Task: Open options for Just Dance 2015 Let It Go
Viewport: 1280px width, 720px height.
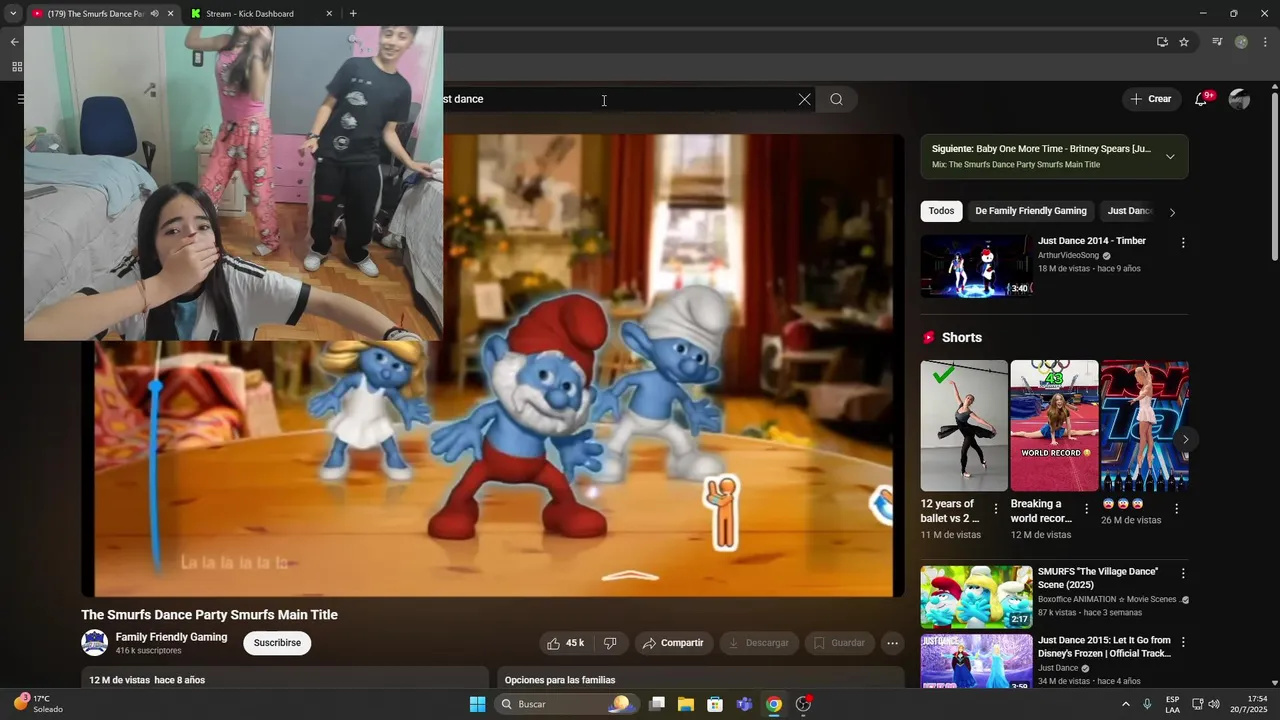Action: (1183, 642)
